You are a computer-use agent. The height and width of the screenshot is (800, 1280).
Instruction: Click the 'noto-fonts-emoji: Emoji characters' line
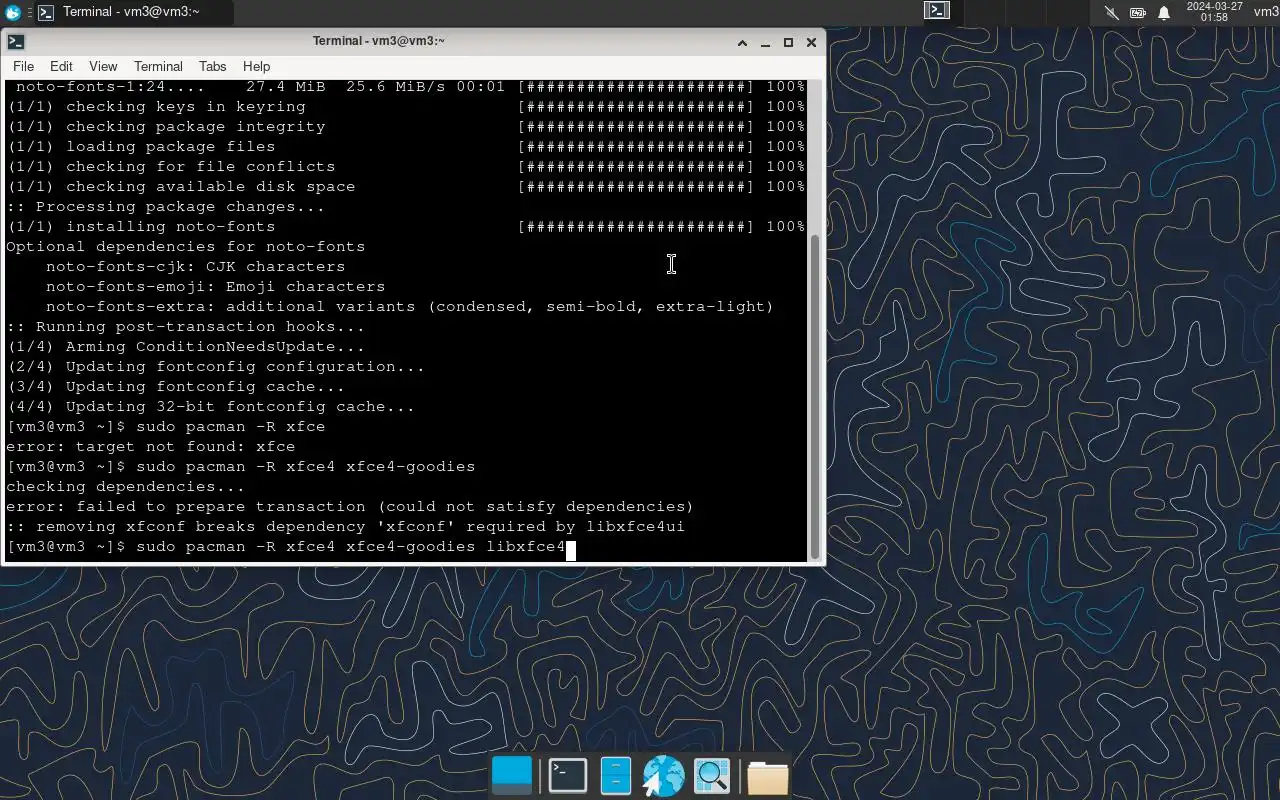point(215,287)
